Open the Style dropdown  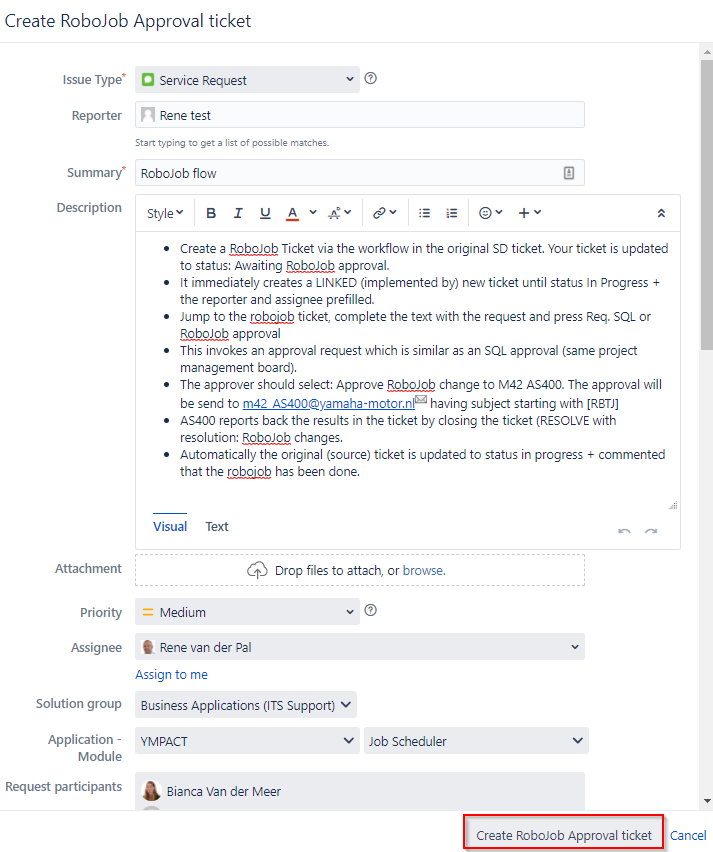coord(165,213)
